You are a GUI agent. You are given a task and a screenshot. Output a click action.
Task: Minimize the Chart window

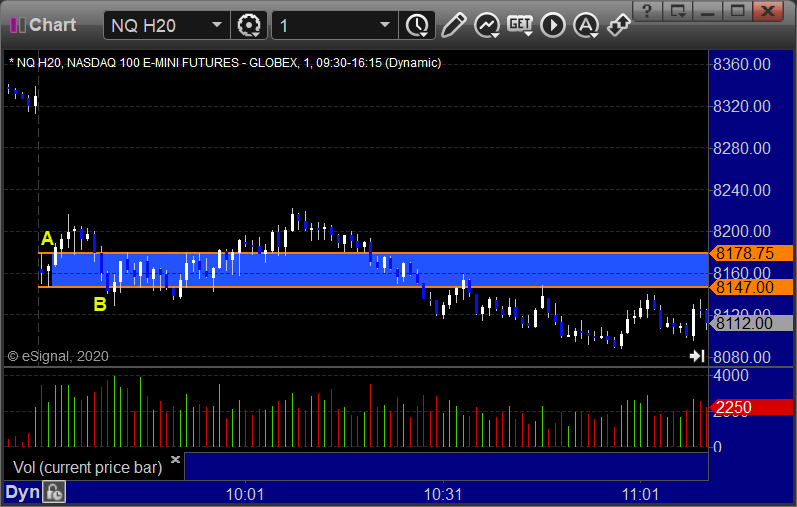point(708,11)
